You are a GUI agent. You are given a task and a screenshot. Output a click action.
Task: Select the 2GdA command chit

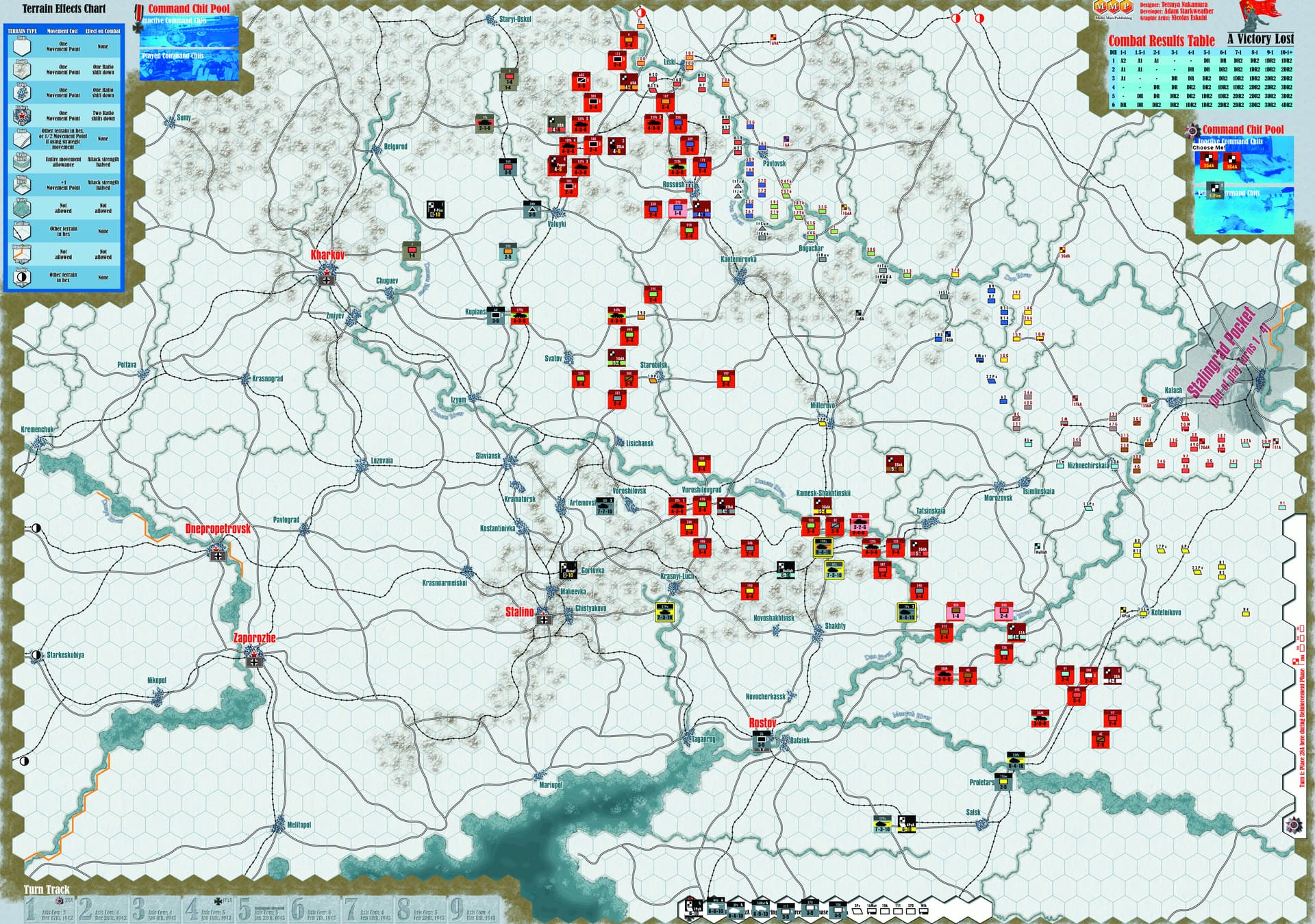1207,160
